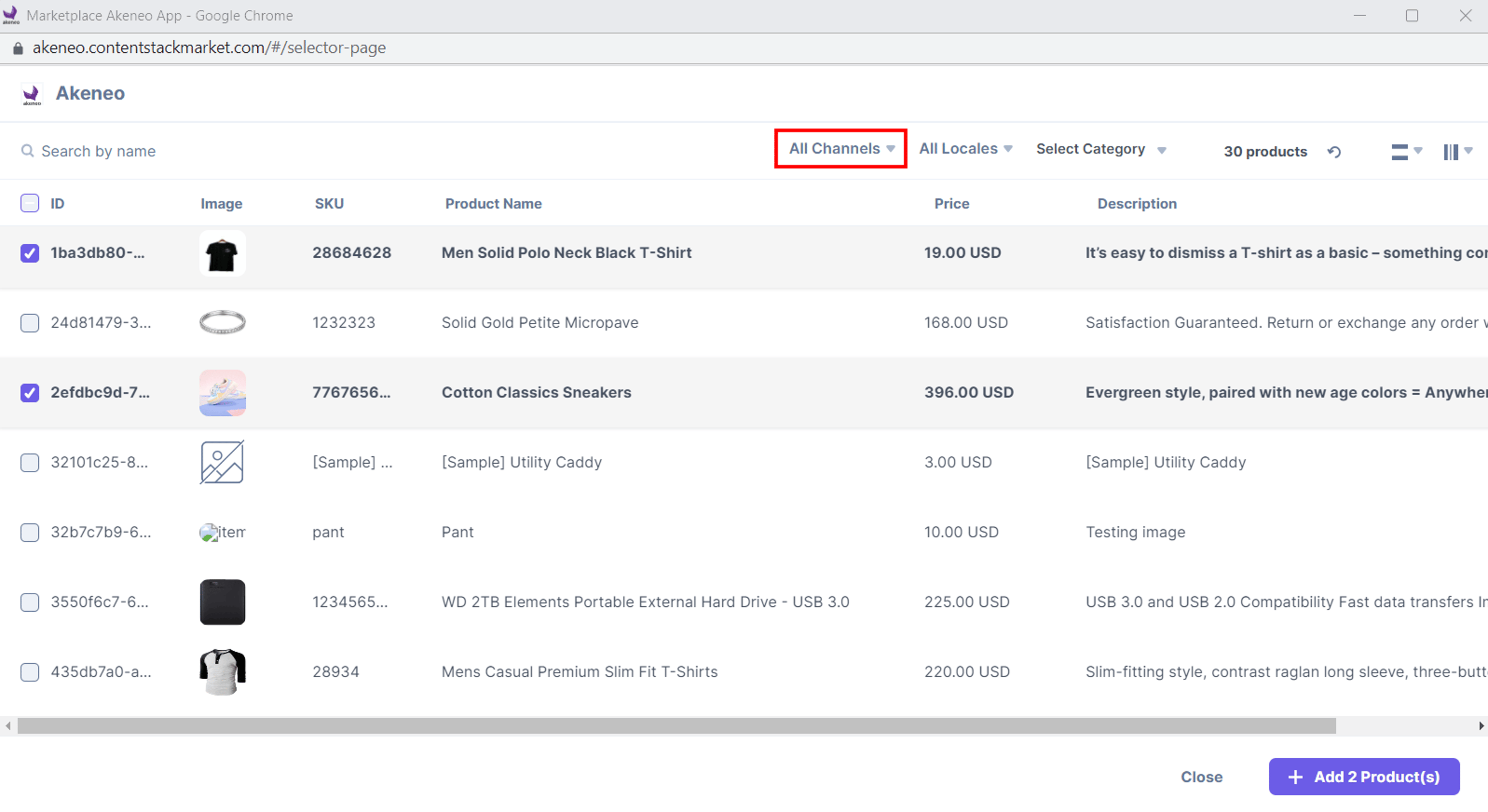Click price 396.00 USD
1488x812 pixels.
[969, 393]
